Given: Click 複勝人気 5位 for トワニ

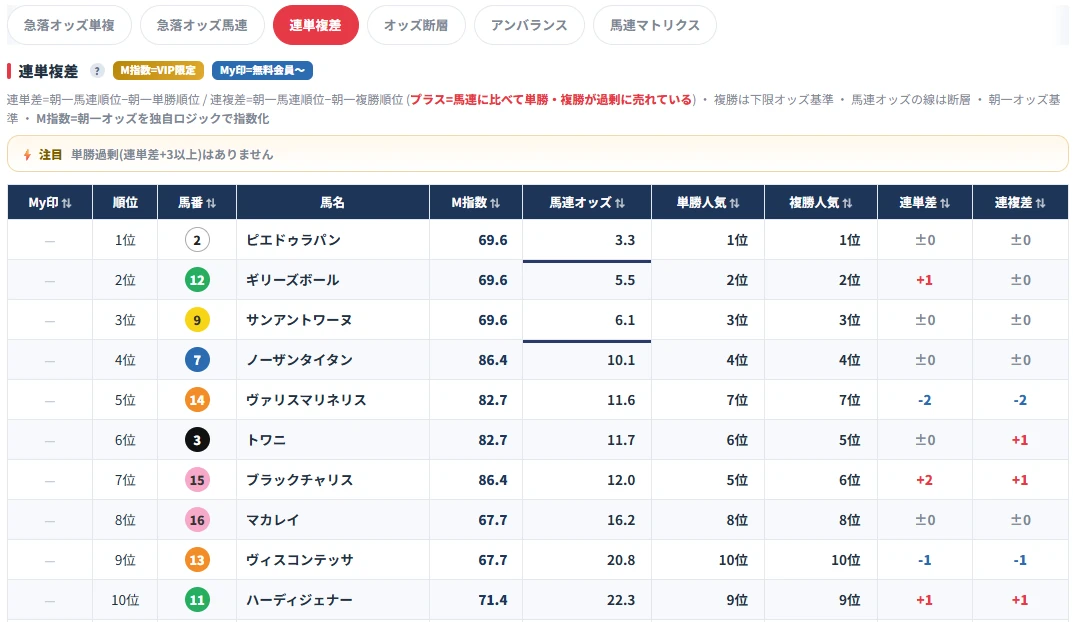Looking at the screenshot, I should (850, 440).
